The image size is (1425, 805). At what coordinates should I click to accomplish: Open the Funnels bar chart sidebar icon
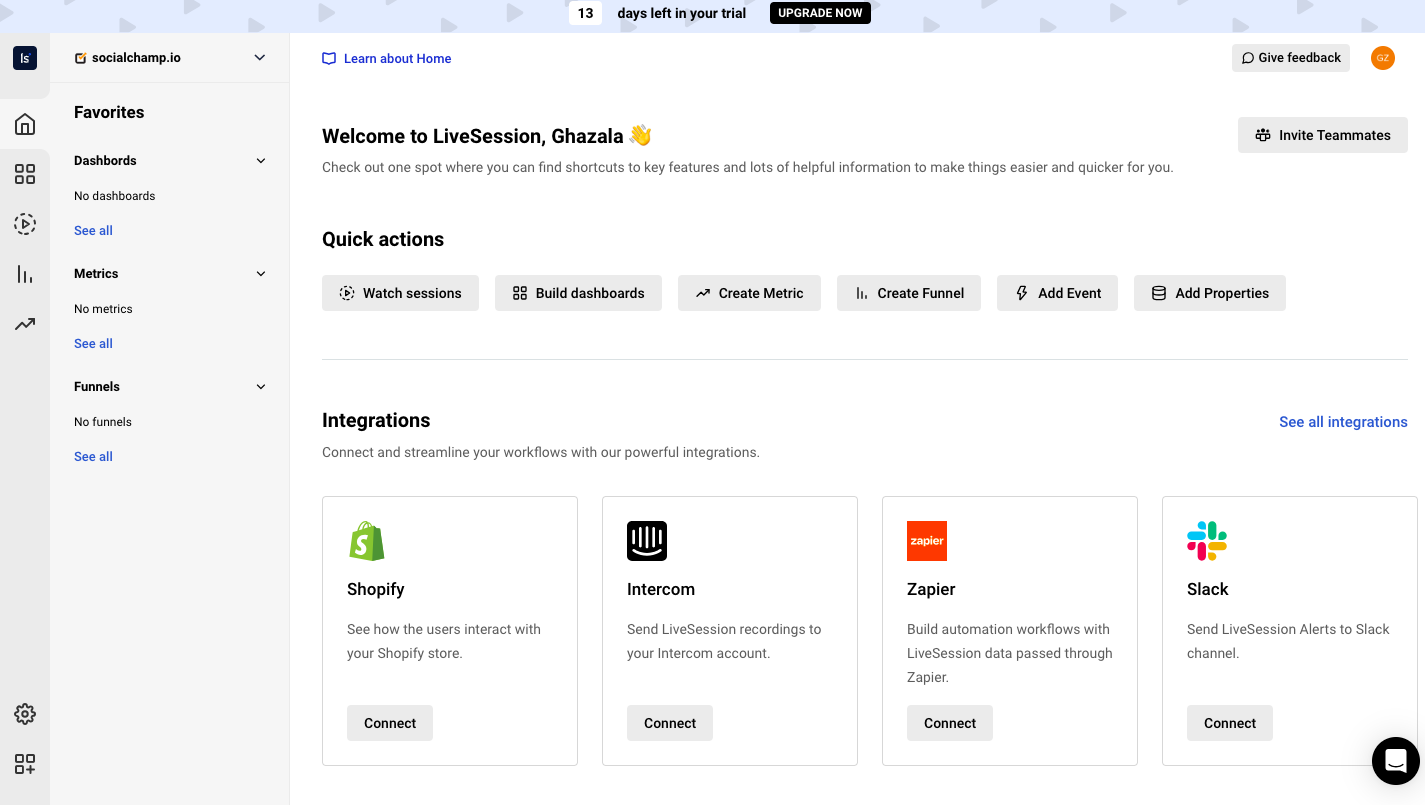tap(25, 274)
